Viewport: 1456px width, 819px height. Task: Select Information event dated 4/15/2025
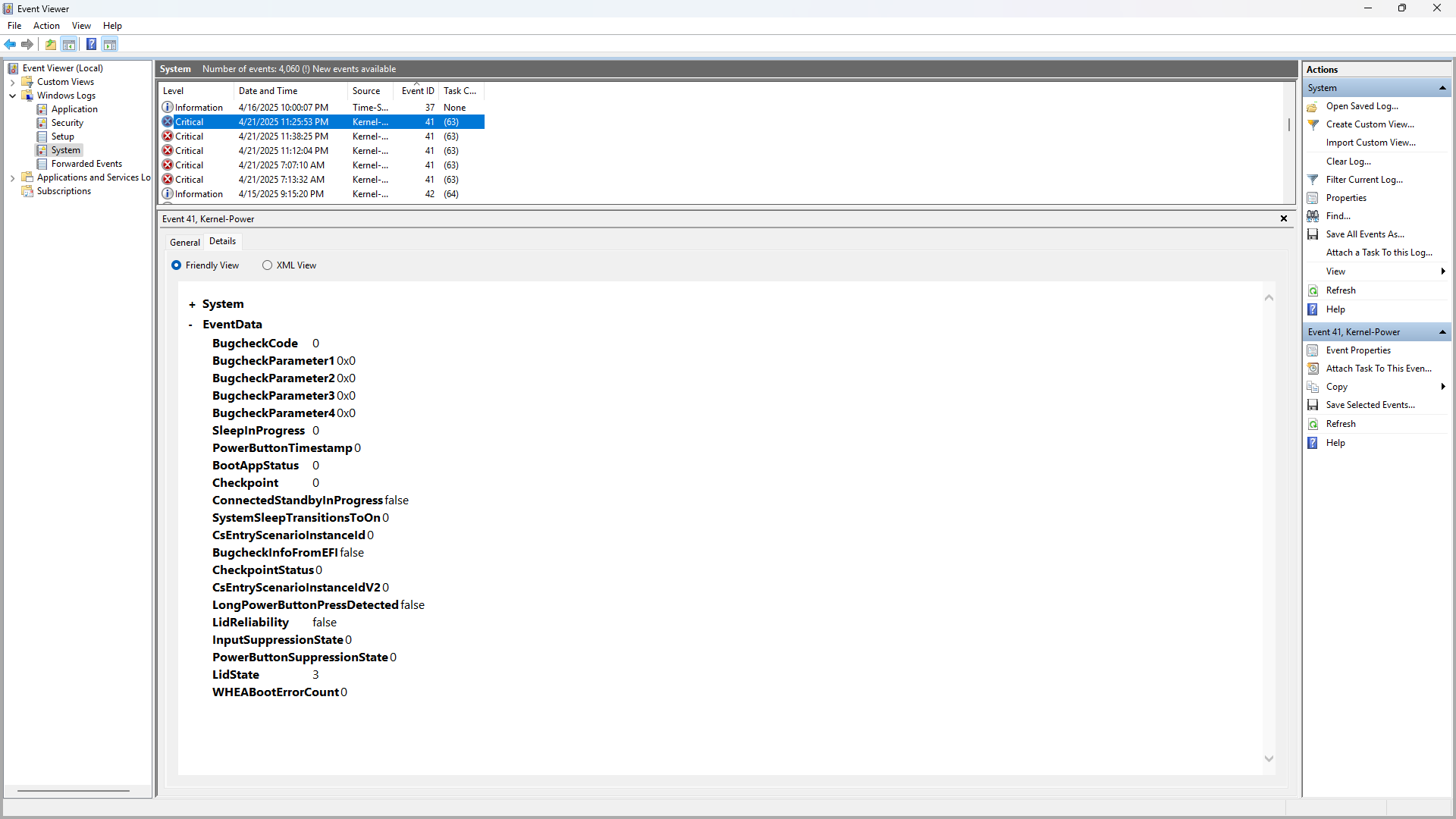click(x=322, y=194)
